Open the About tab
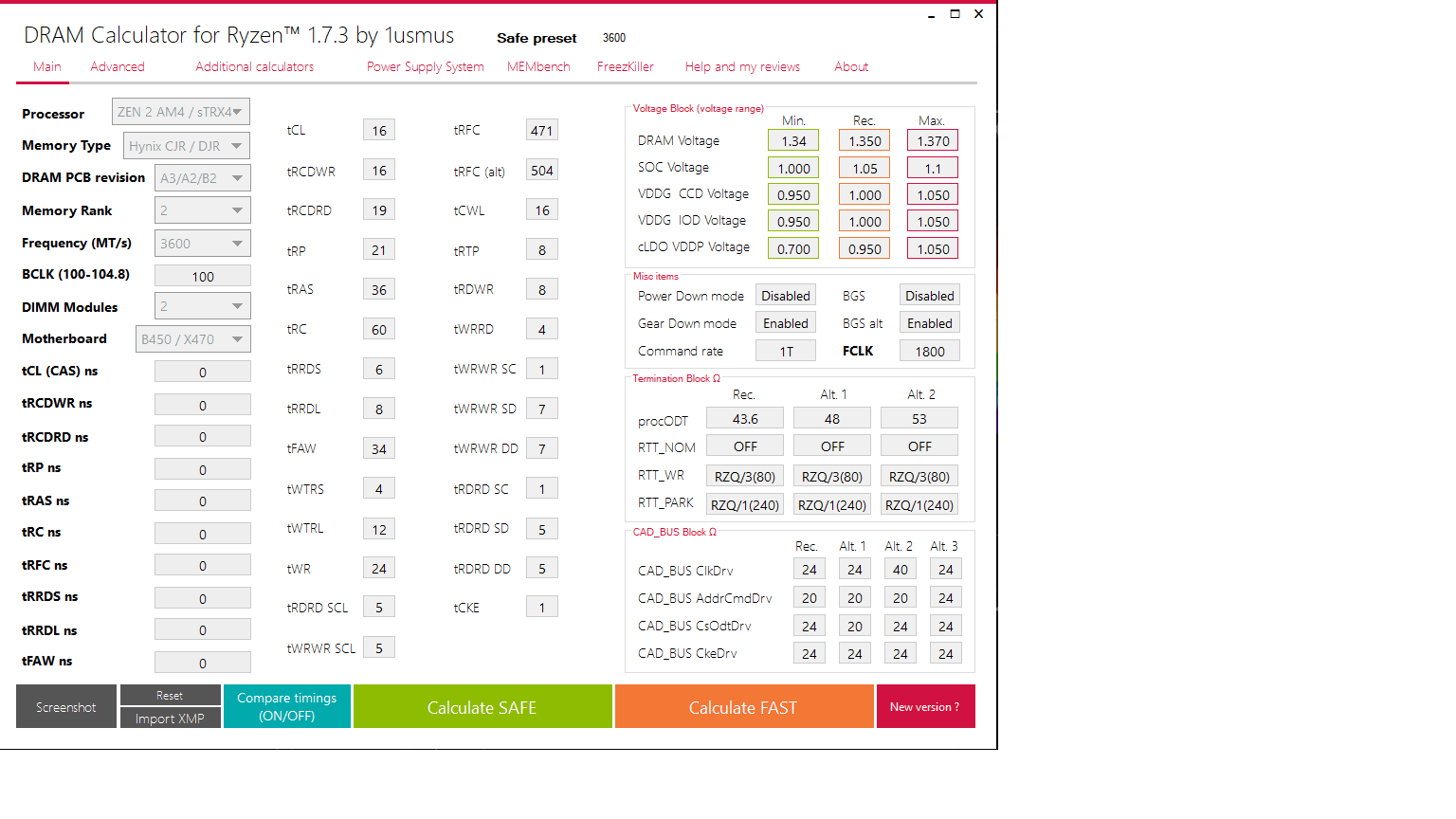The height and width of the screenshot is (819, 1456). [x=851, y=67]
